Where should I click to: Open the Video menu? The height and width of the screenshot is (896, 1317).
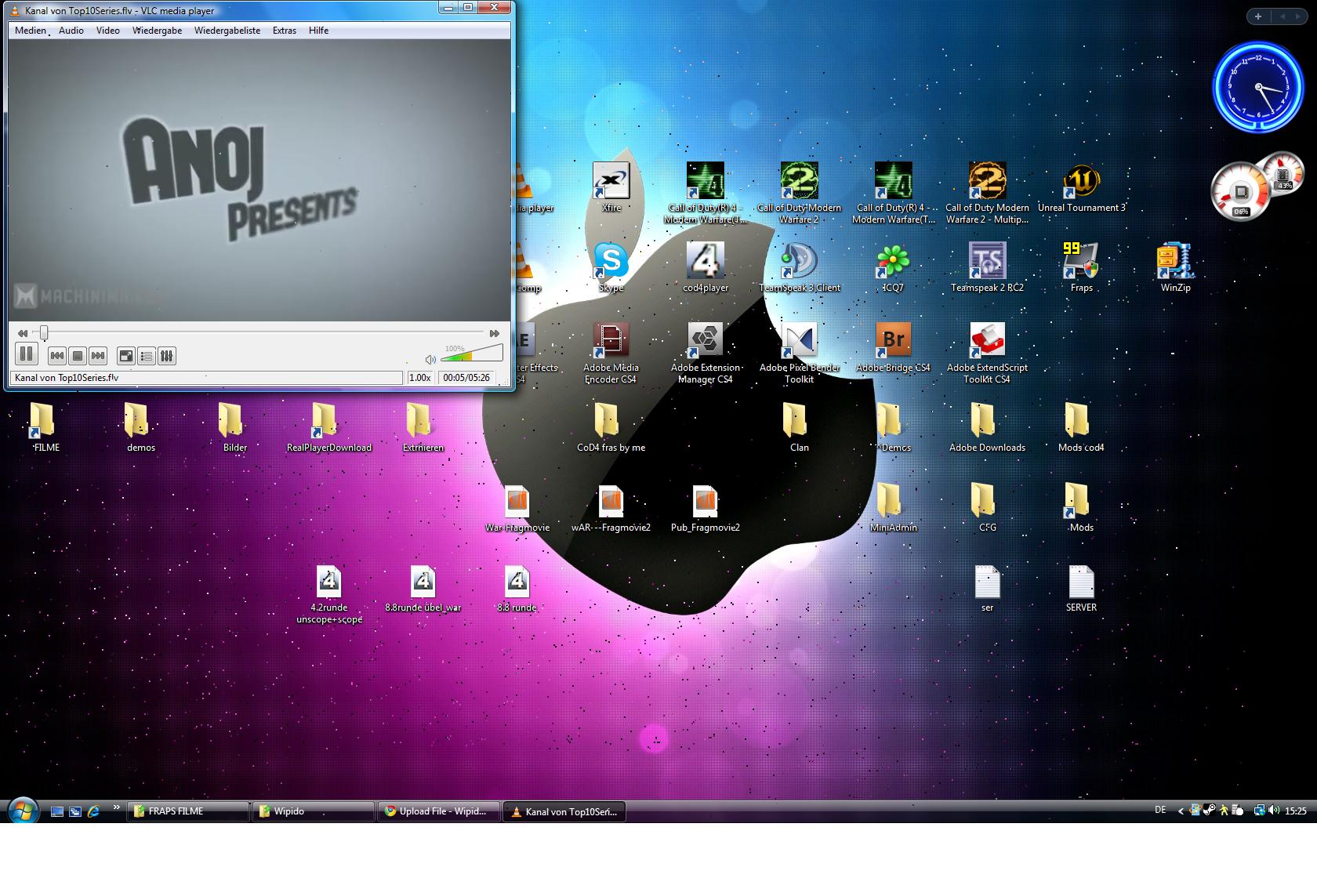108,31
